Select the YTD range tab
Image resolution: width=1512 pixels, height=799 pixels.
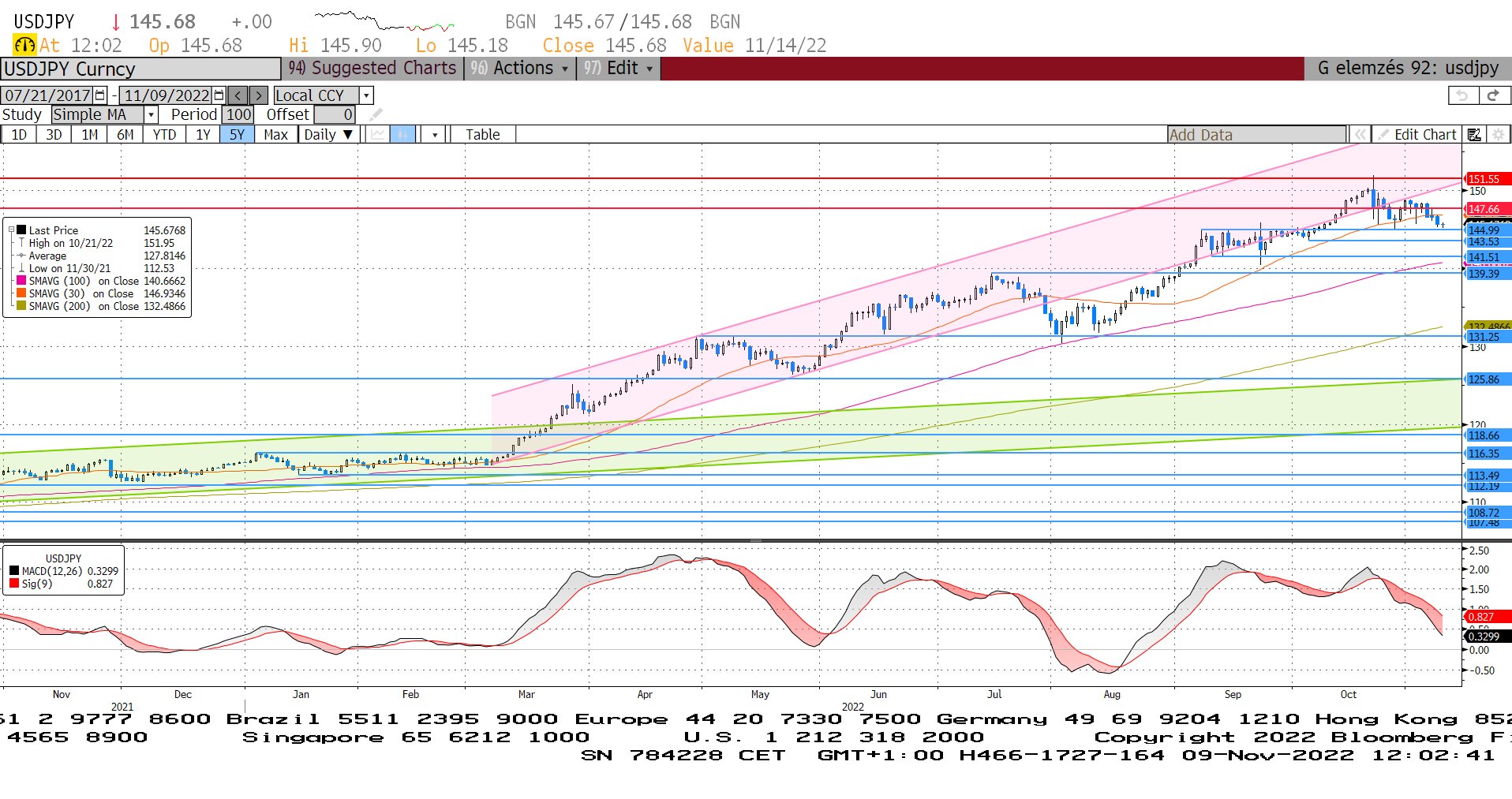(164, 135)
